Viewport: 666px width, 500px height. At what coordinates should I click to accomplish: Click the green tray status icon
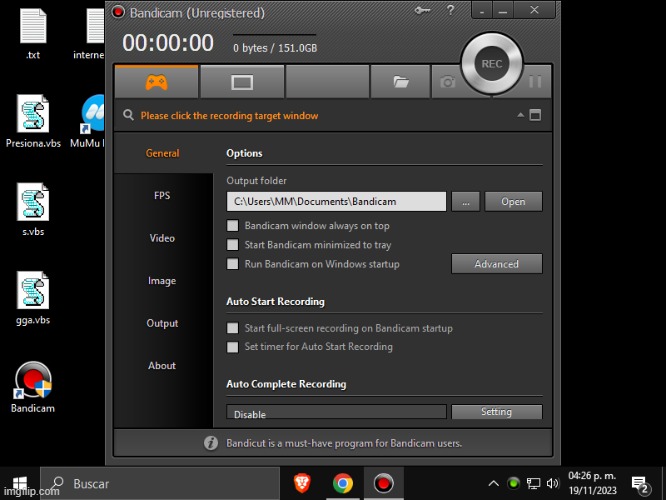pos(513,483)
